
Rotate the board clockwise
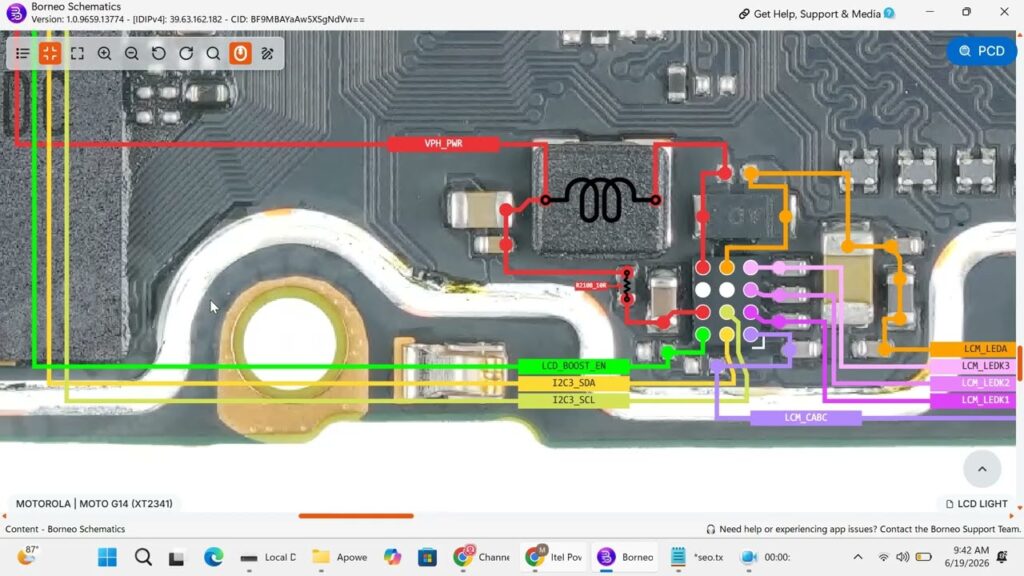[x=186, y=54]
